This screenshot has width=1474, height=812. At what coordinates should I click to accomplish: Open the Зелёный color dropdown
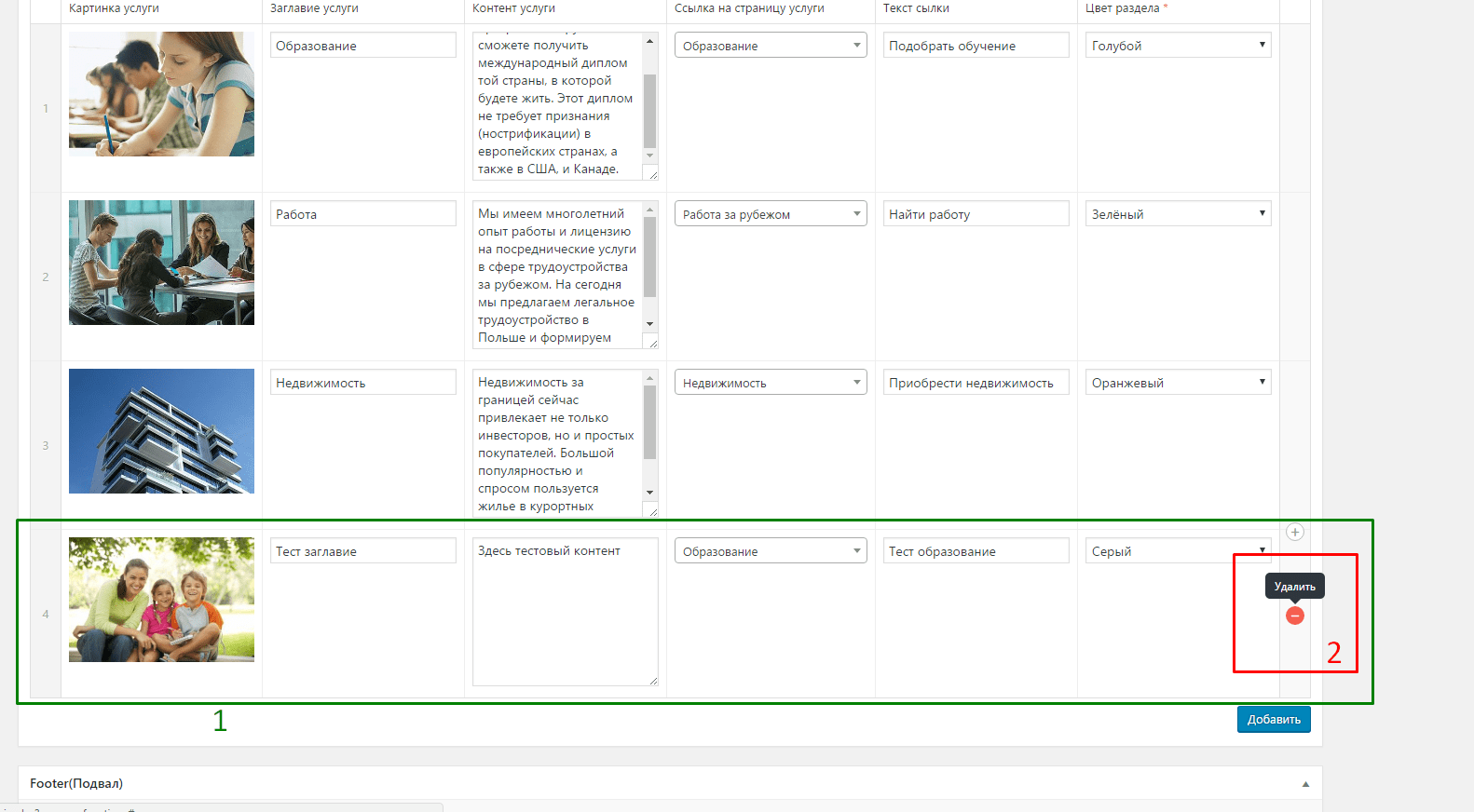click(1178, 213)
